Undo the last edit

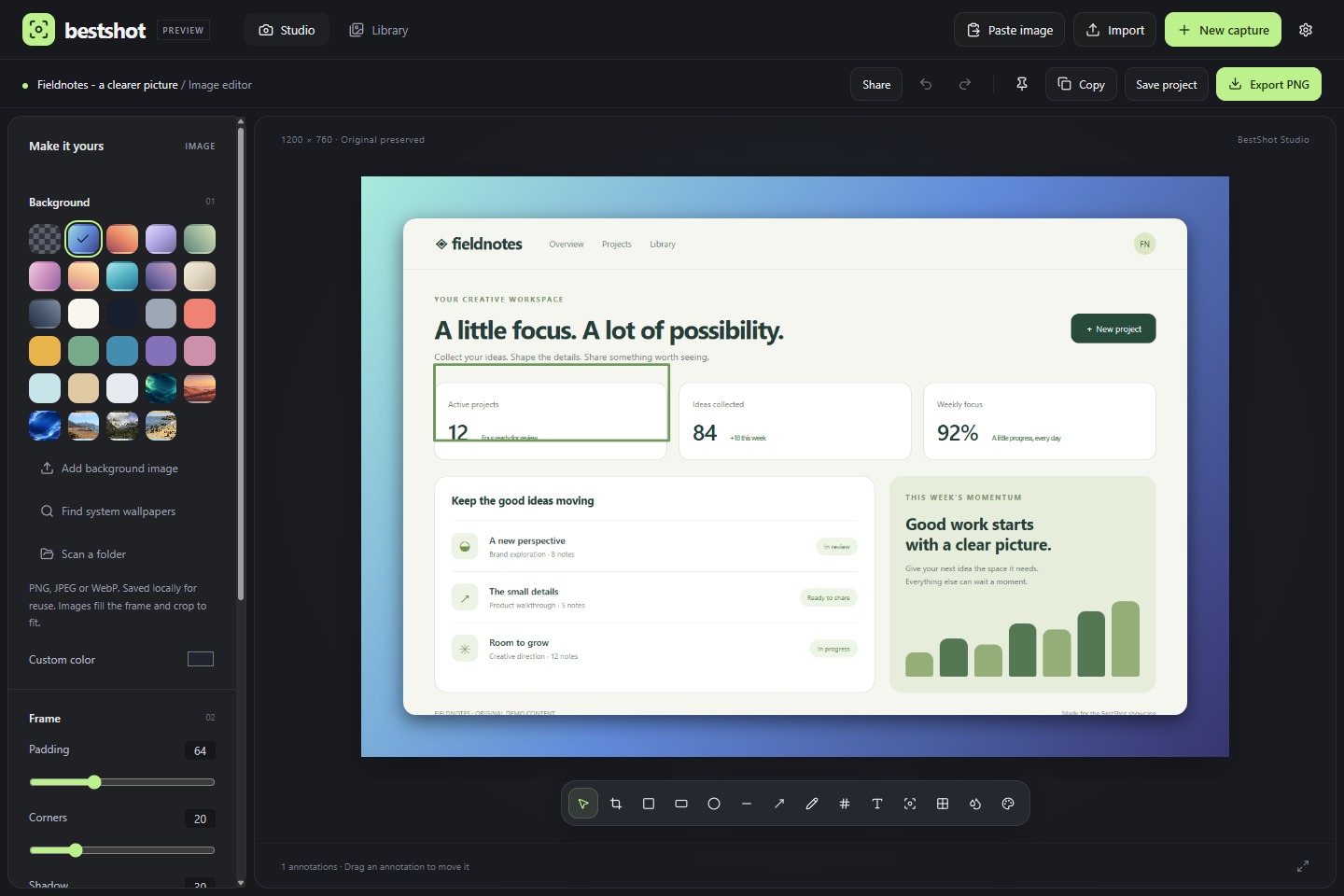pos(926,84)
